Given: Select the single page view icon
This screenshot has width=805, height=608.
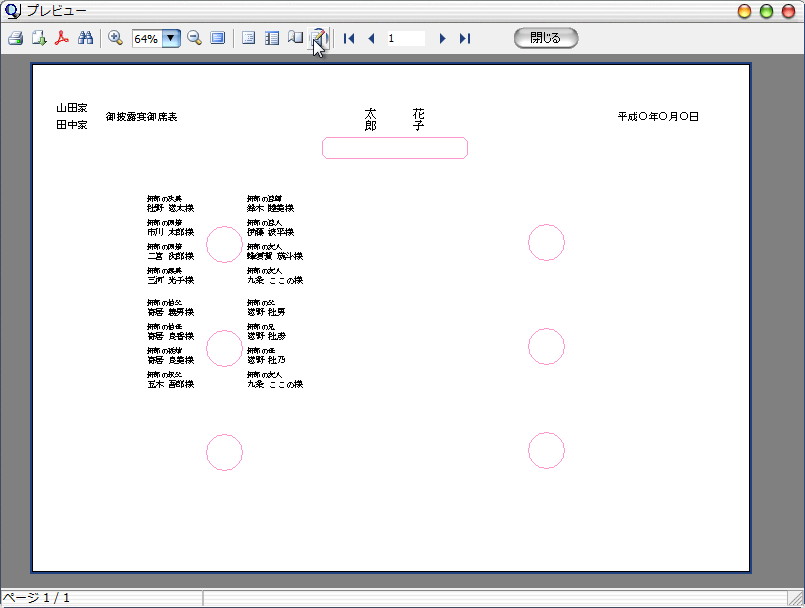Looking at the screenshot, I should pyautogui.click(x=248, y=38).
